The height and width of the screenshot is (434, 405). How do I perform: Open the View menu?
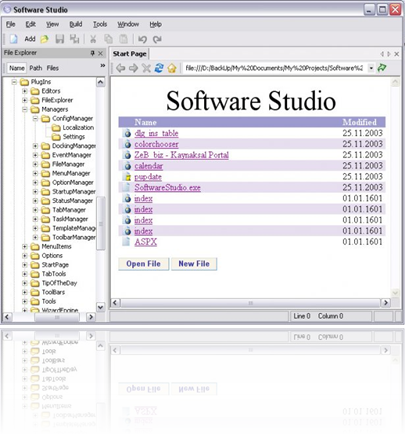(x=52, y=24)
